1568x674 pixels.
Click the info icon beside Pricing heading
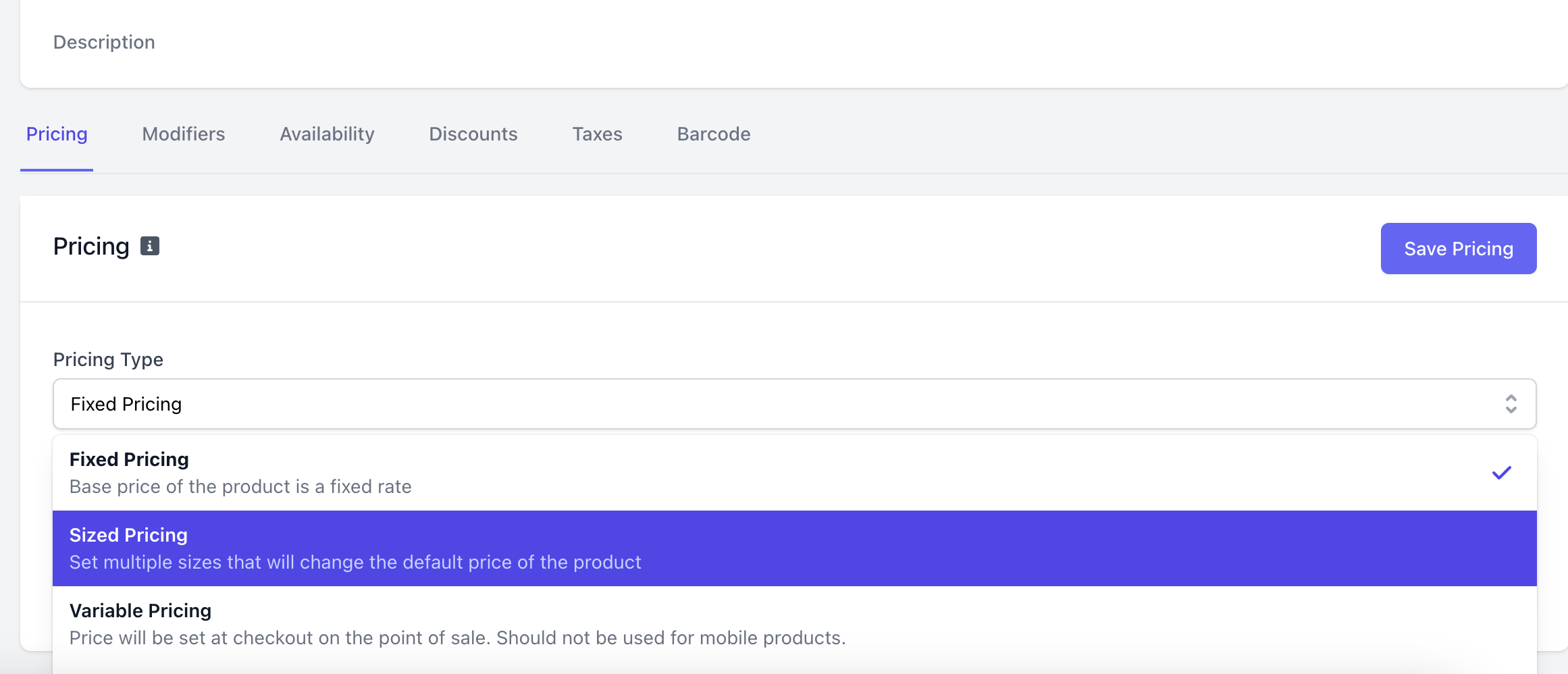[150, 247]
